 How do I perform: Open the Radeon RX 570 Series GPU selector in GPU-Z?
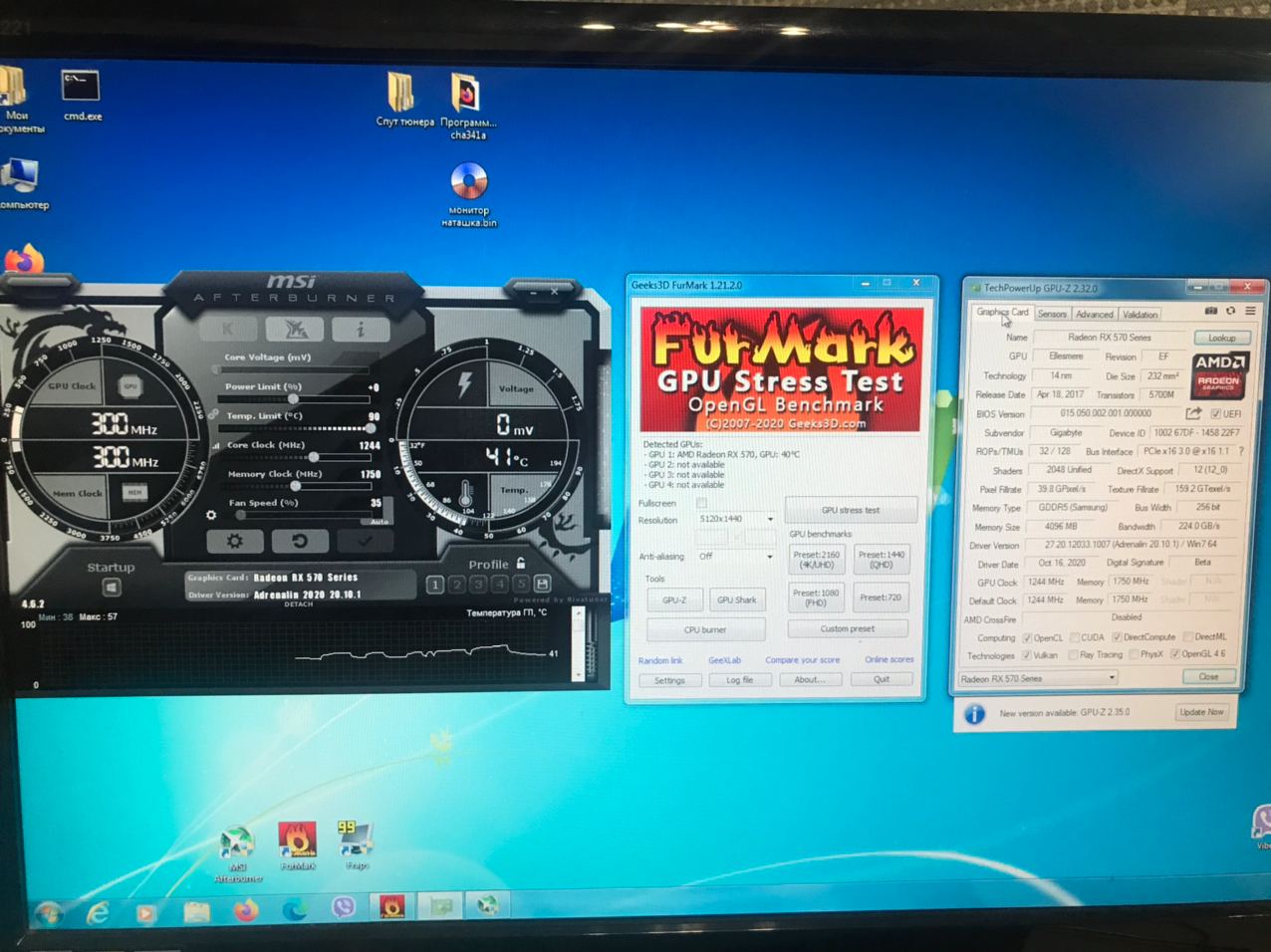click(x=1037, y=678)
